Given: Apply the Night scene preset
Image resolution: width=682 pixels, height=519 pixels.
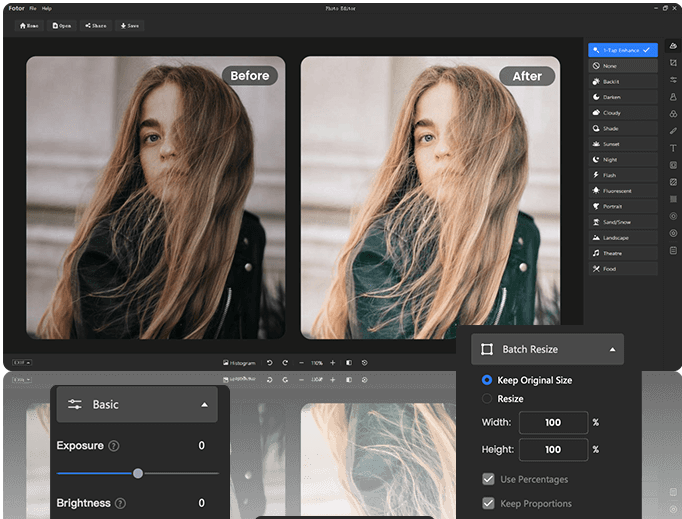Looking at the screenshot, I should click(x=623, y=160).
